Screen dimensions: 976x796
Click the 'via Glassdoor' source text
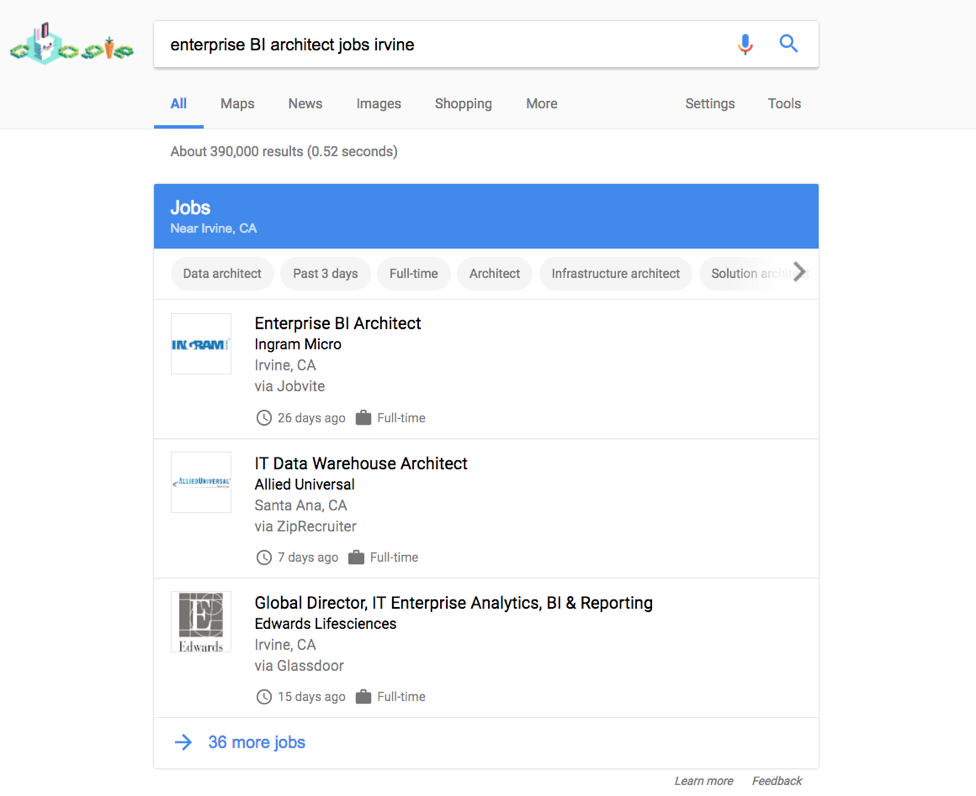click(299, 666)
